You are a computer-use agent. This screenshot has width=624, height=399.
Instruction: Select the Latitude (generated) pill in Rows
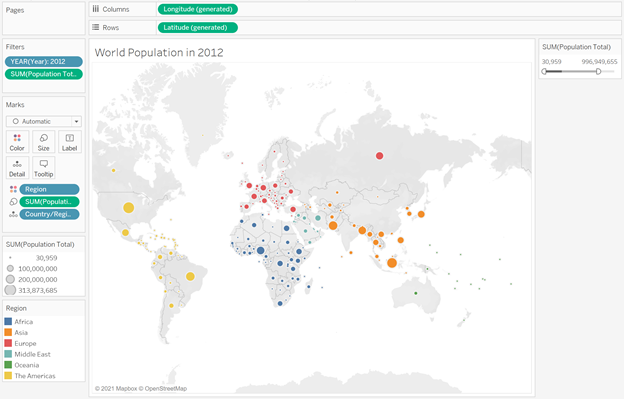coord(198,27)
